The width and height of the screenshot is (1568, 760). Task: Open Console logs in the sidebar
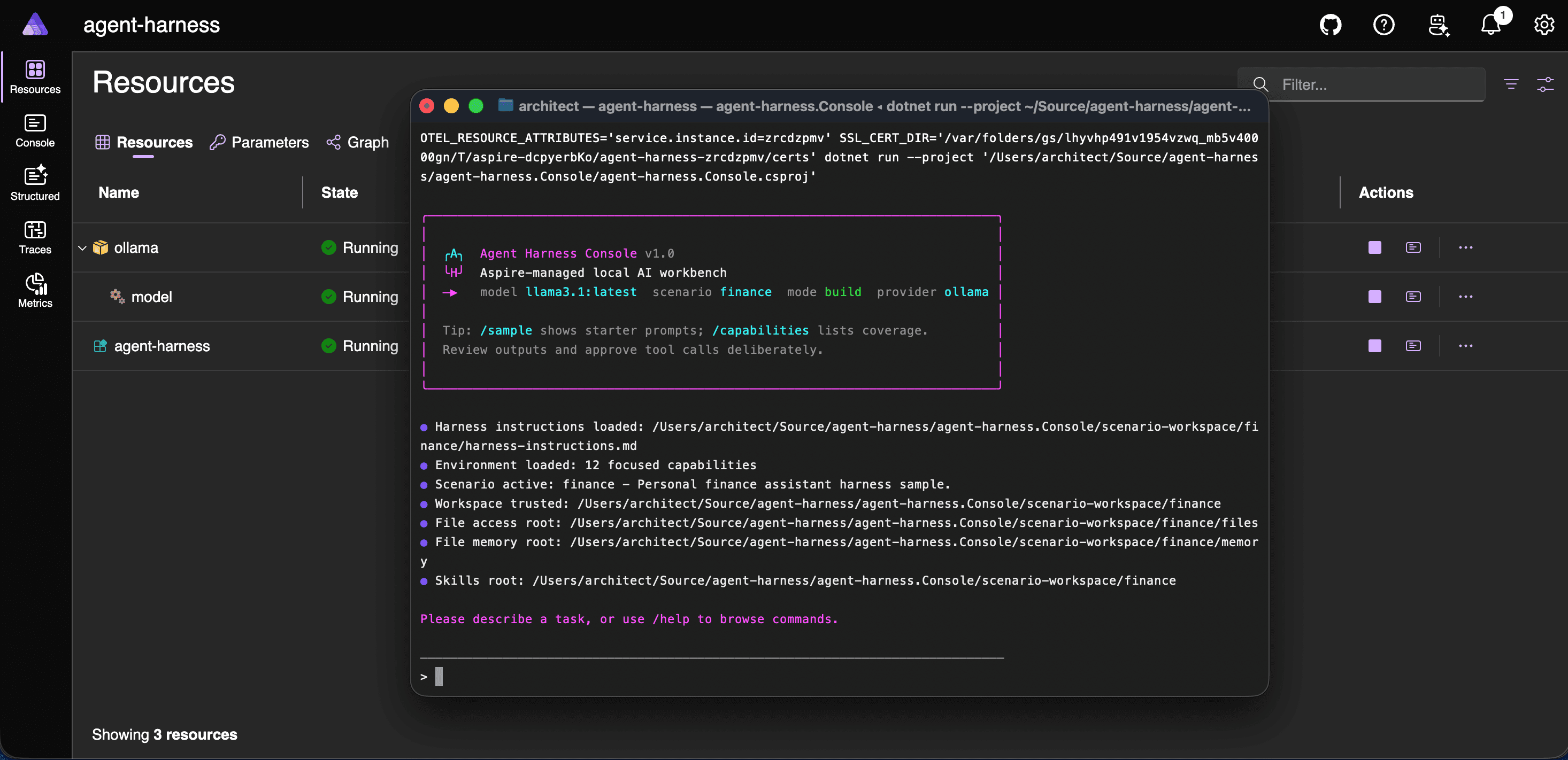pyautogui.click(x=35, y=131)
